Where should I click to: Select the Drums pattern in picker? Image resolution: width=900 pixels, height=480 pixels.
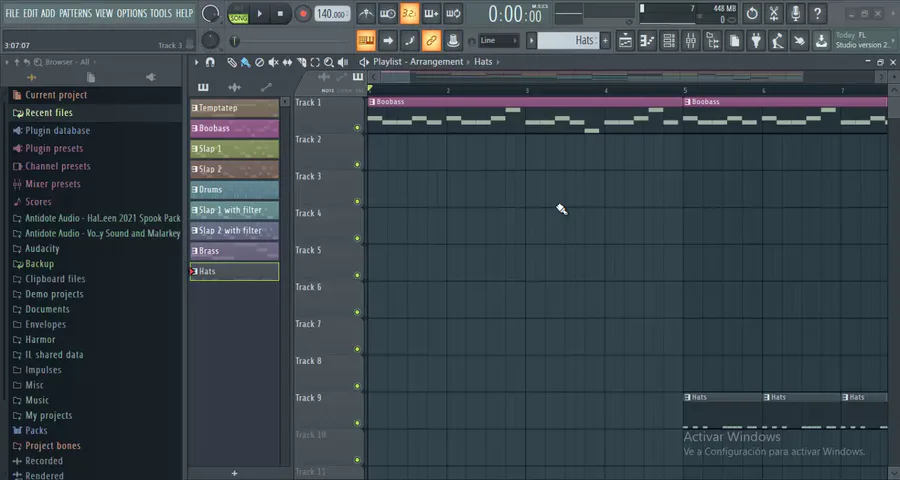tap(234, 189)
